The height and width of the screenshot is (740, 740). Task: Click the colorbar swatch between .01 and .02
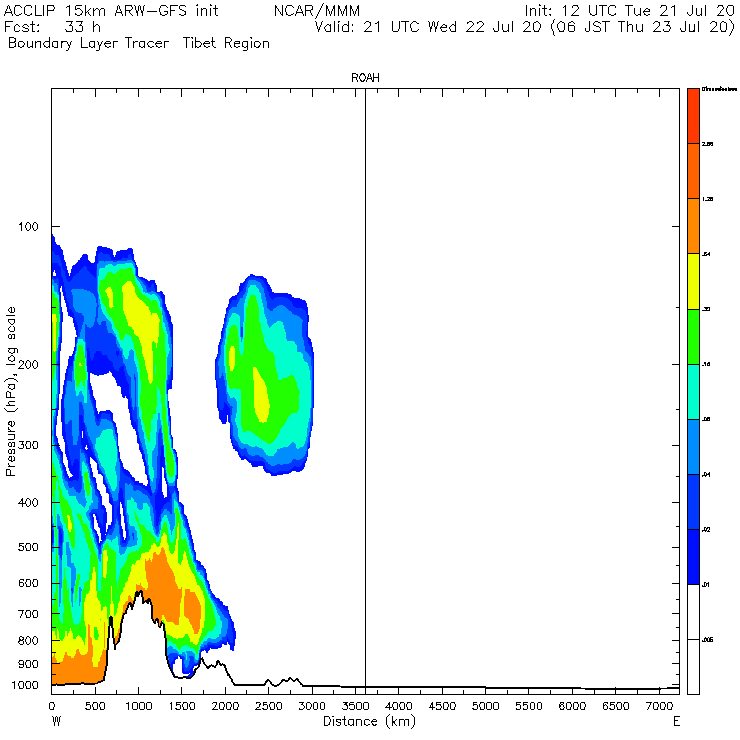pos(693,557)
